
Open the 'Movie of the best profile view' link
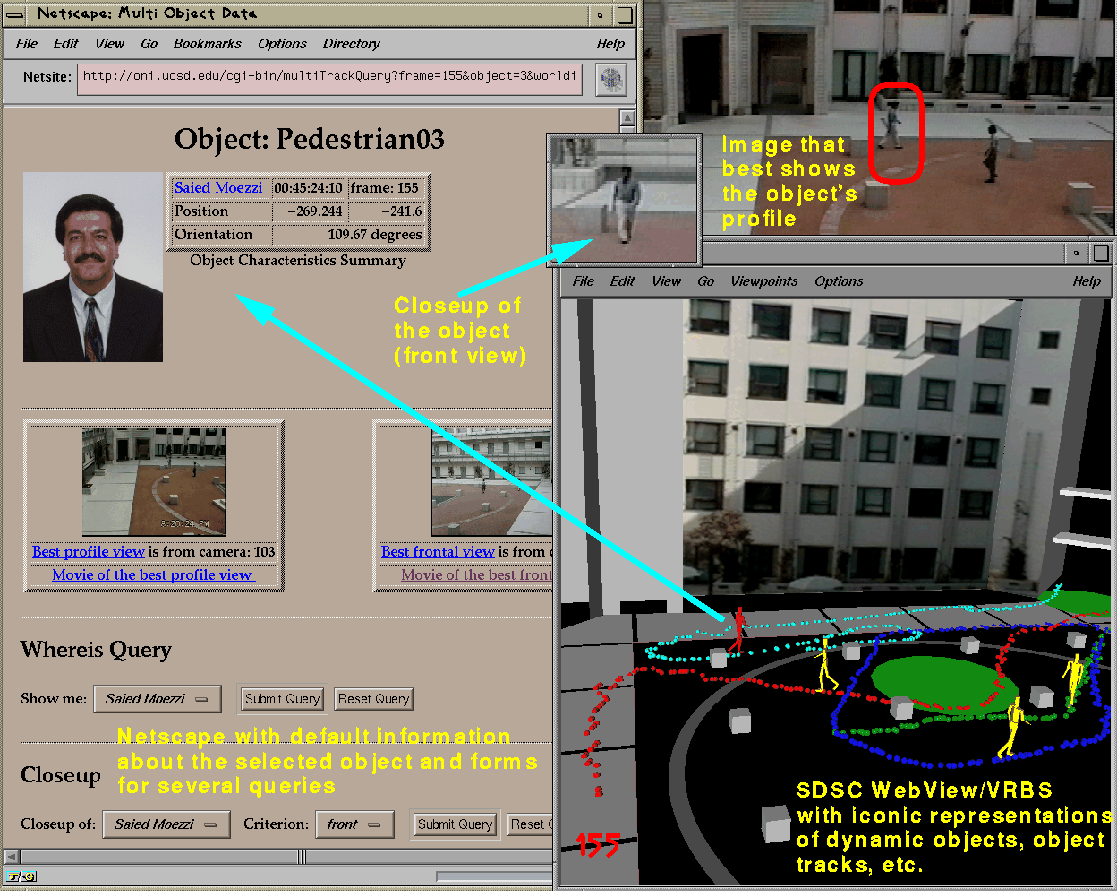pyautogui.click(x=152, y=575)
